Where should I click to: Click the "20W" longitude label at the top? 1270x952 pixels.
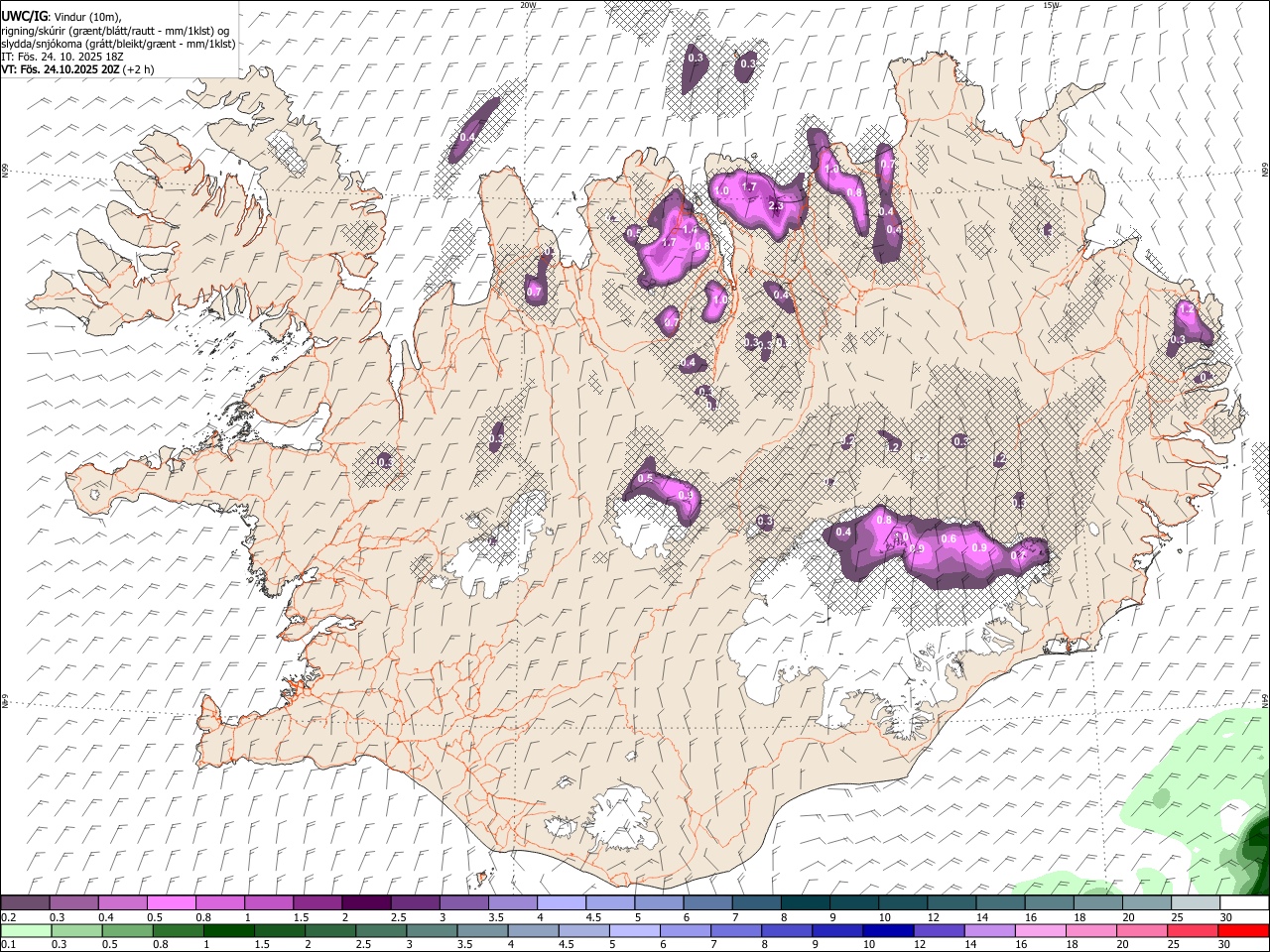coord(529,5)
